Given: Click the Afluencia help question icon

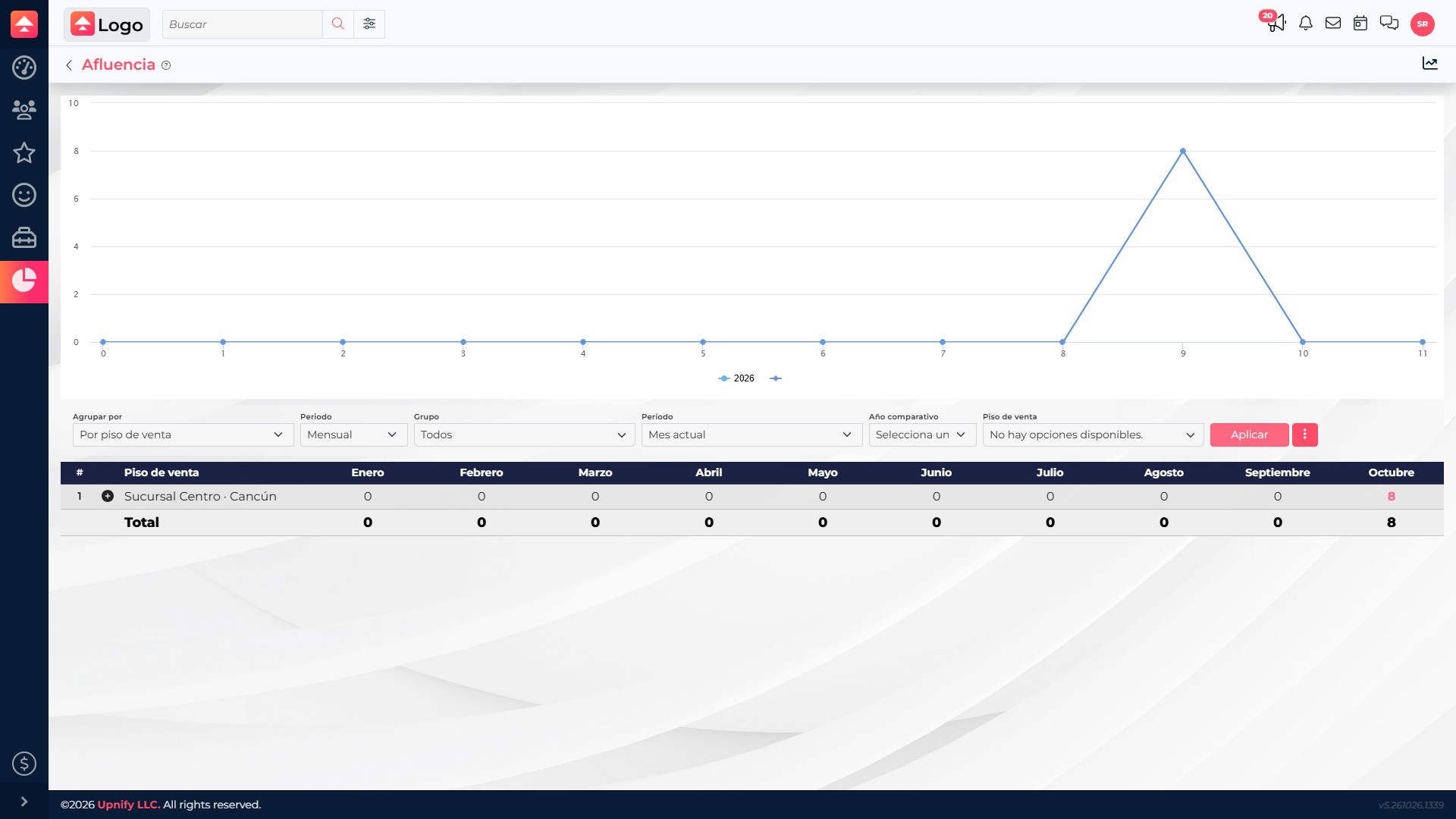Looking at the screenshot, I should pos(166,65).
